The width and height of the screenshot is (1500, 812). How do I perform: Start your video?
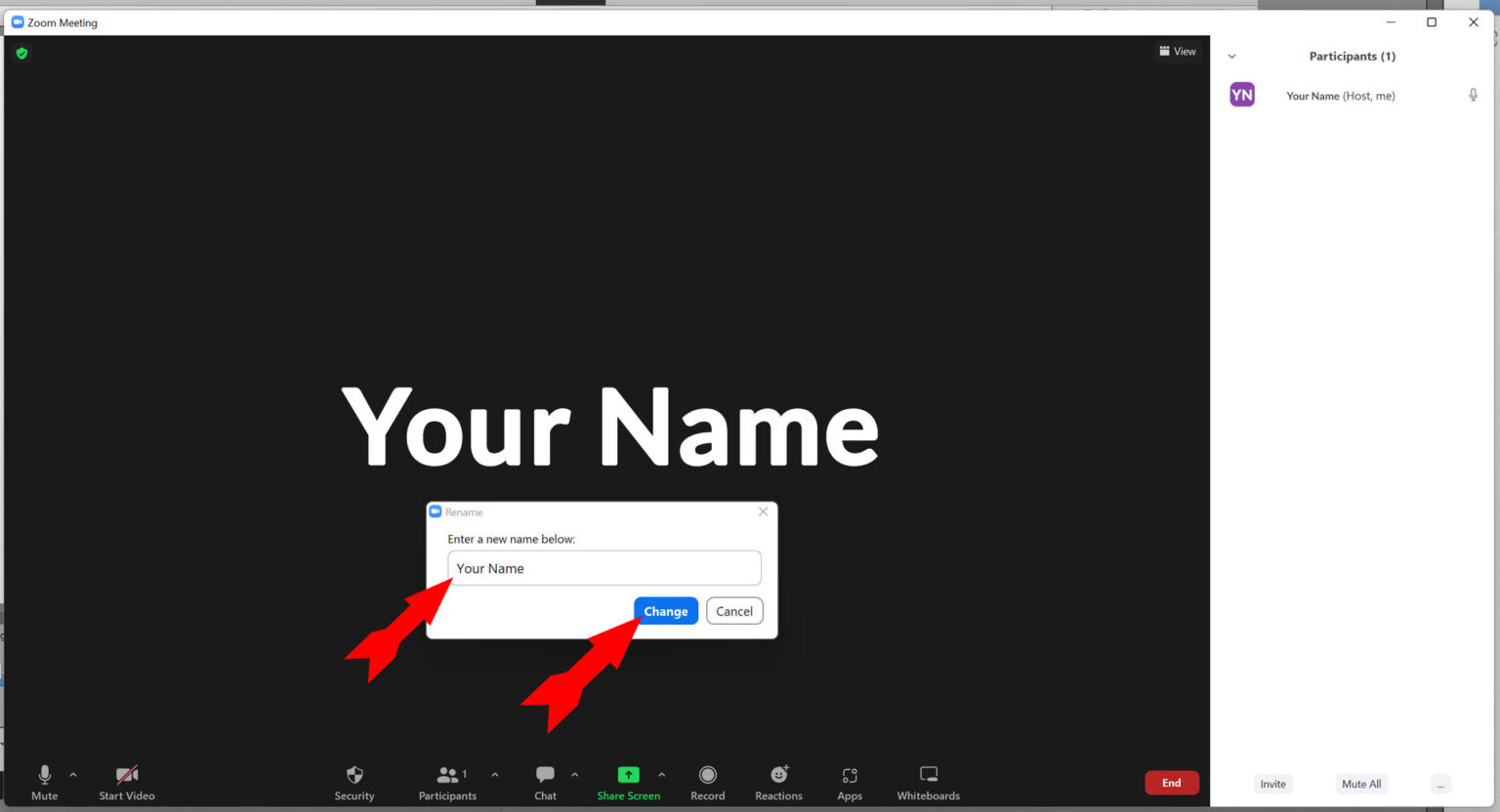(126, 782)
